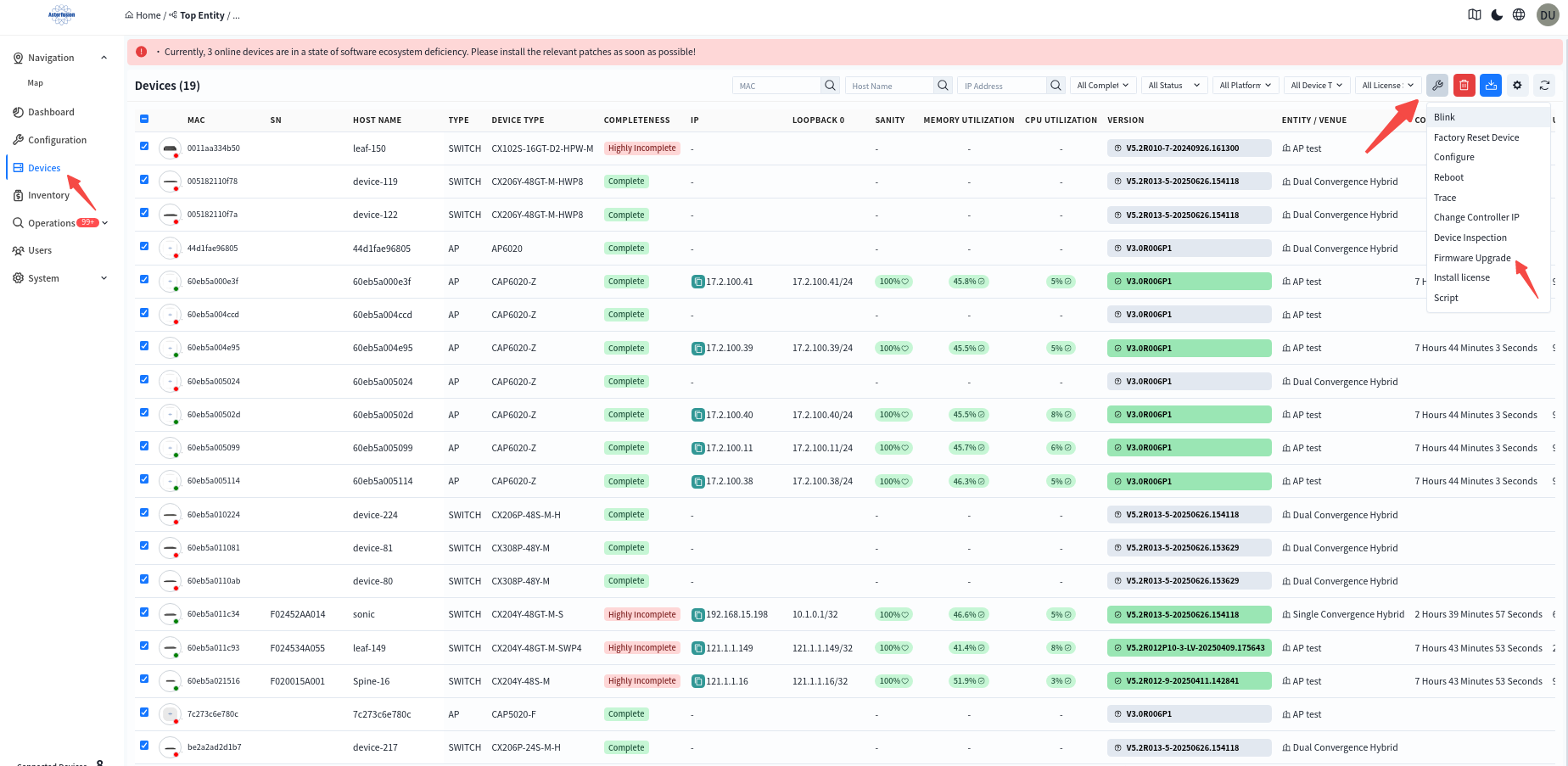
Task: Expand the System sidebar section
Action: point(59,278)
